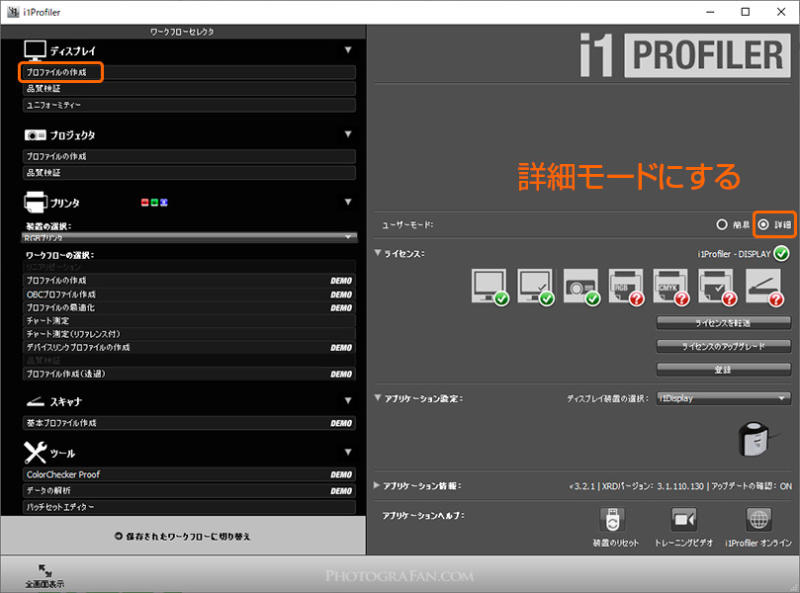Collapse the プロジェクタ section arrow
The height and width of the screenshot is (593, 800).
[x=348, y=134]
